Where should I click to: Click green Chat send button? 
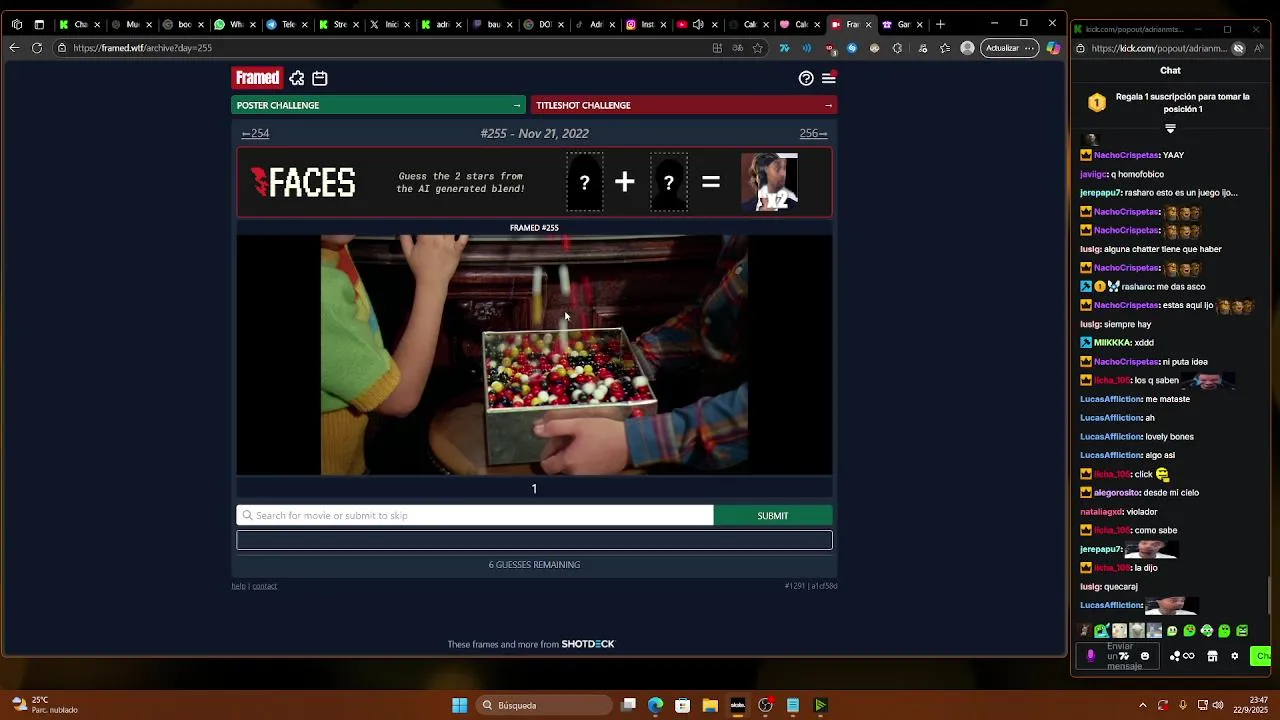tap(1260, 656)
